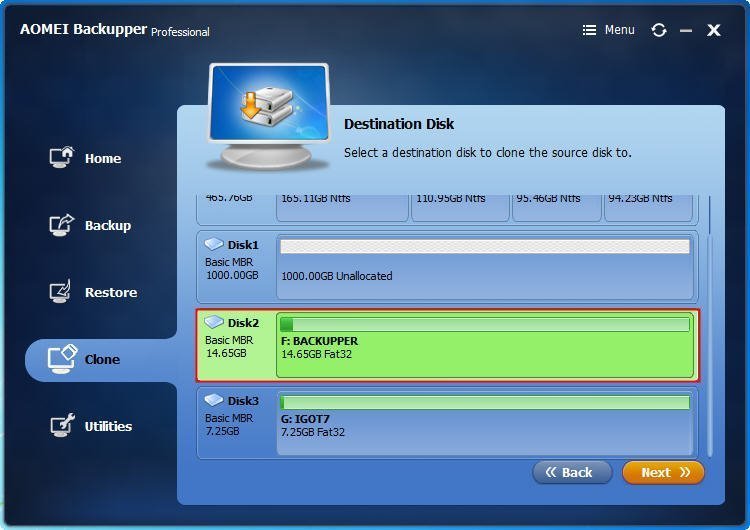Click the Disk2 drive icon

click(214, 322)
